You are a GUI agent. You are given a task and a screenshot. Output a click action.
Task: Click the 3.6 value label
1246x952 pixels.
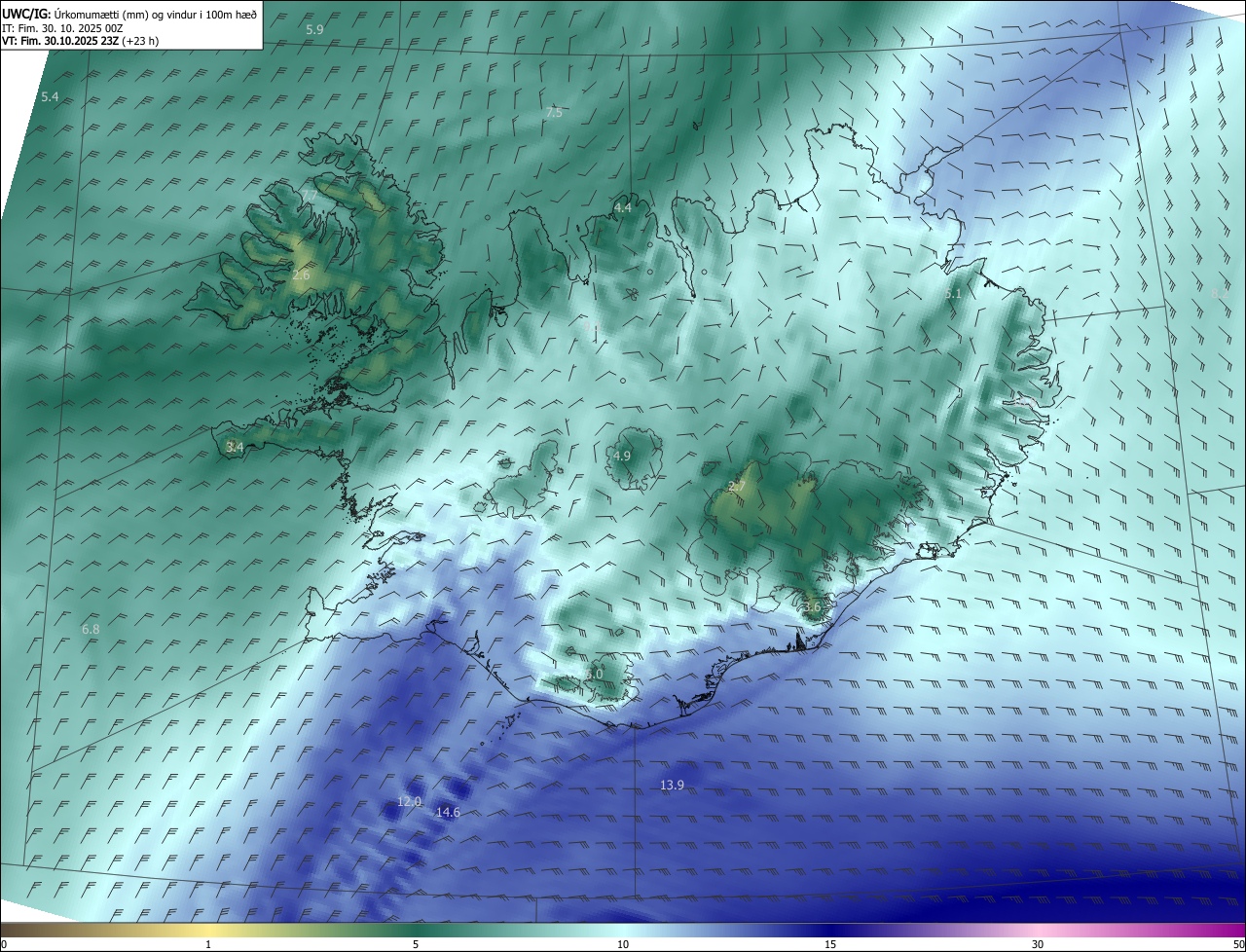coord(812,606)
